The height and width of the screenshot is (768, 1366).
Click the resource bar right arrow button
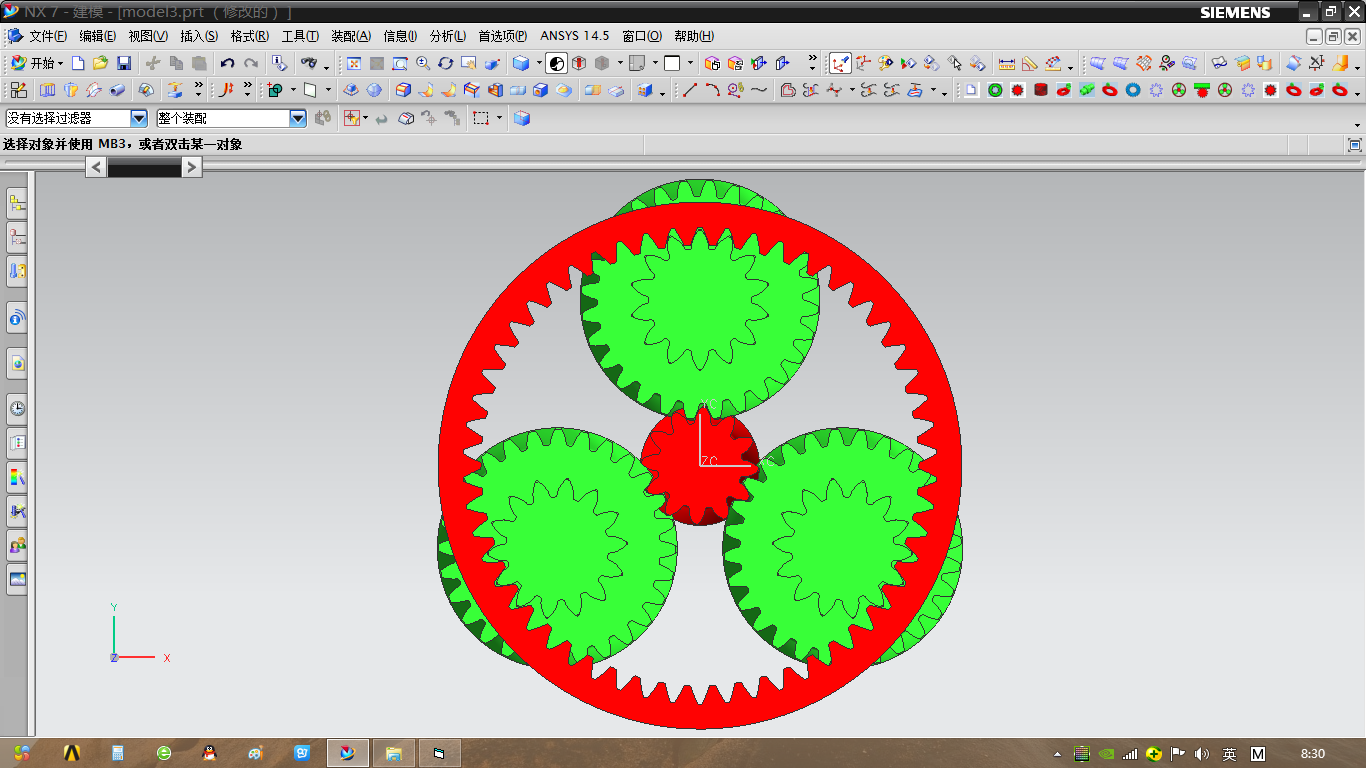coord(192,168)
